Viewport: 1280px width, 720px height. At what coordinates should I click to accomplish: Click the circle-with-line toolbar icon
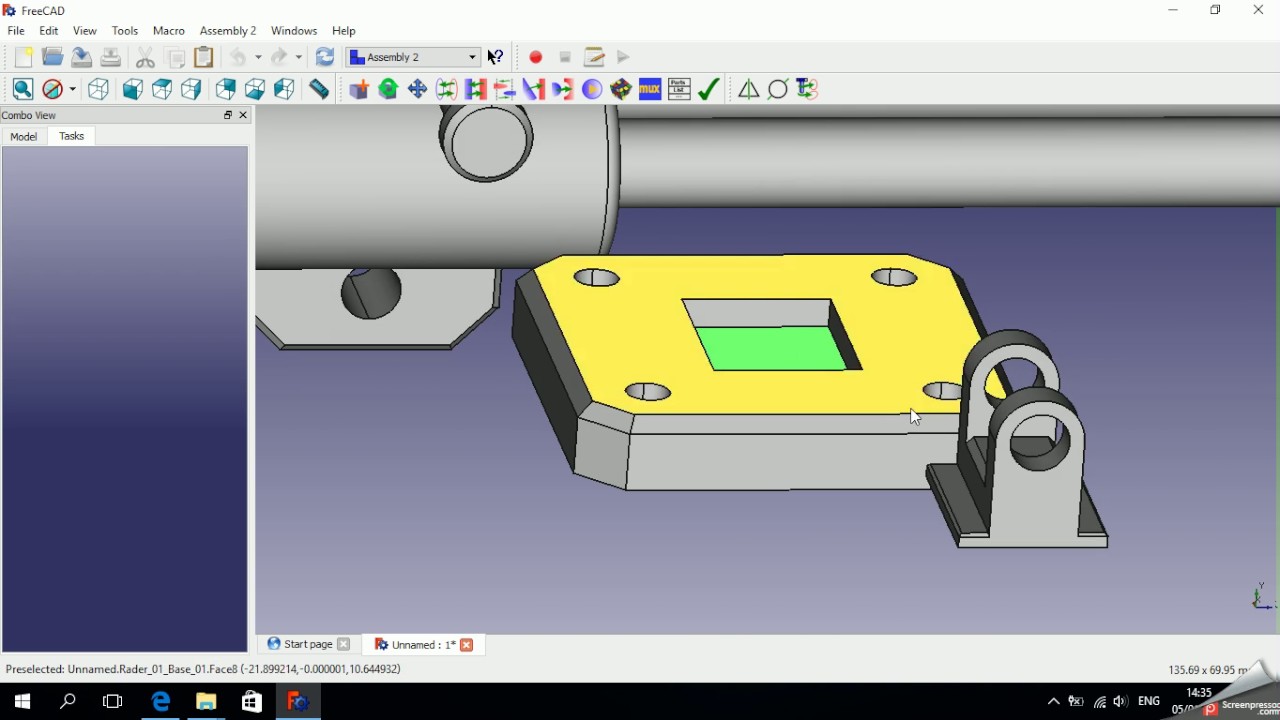(778, 89)
